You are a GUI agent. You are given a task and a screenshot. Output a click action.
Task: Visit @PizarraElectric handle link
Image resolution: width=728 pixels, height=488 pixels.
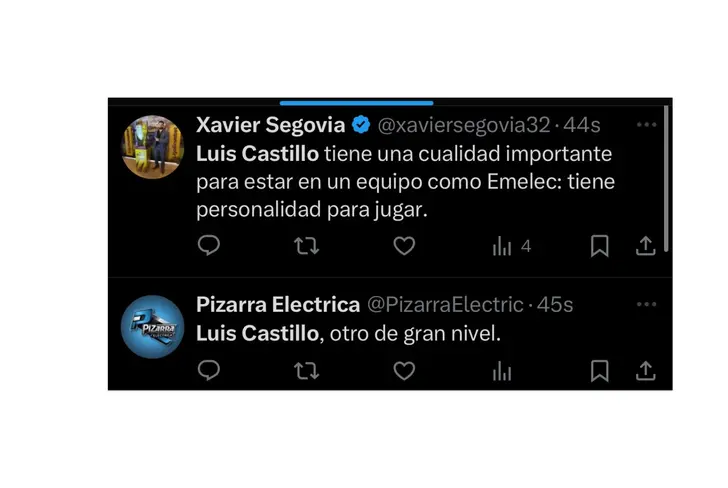coord(445,305)
